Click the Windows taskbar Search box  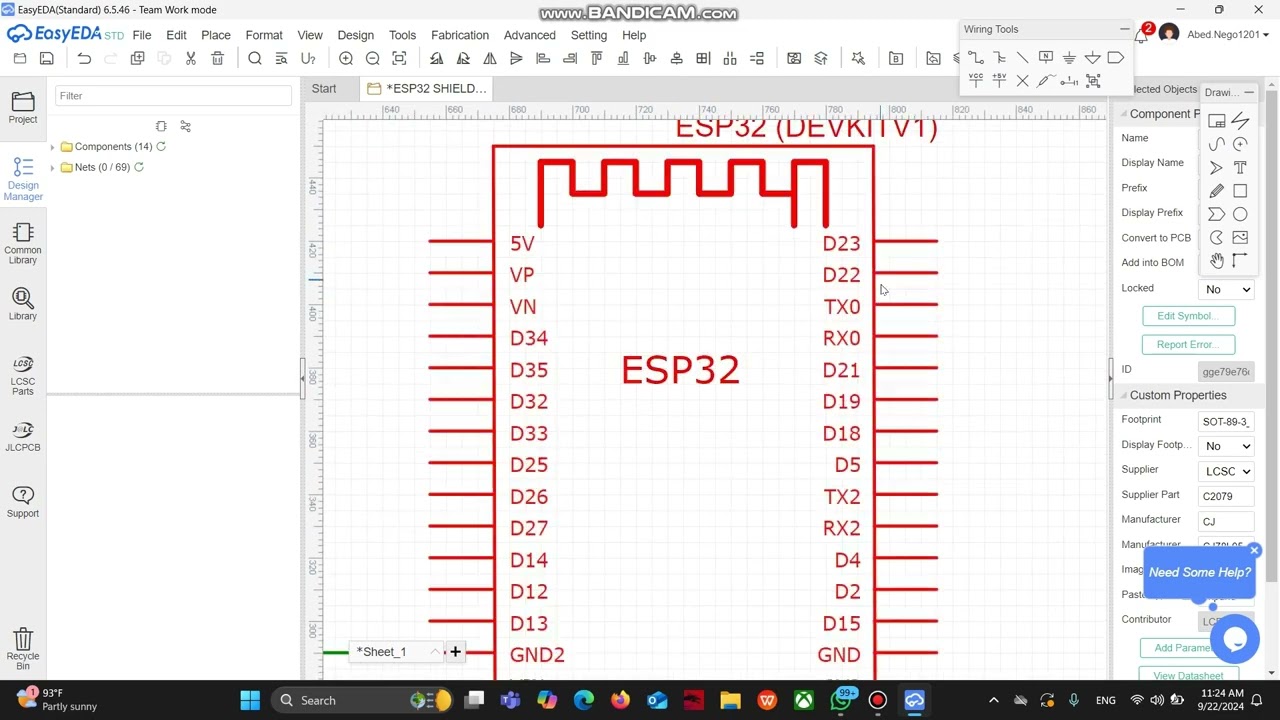[x=362, y=700]
